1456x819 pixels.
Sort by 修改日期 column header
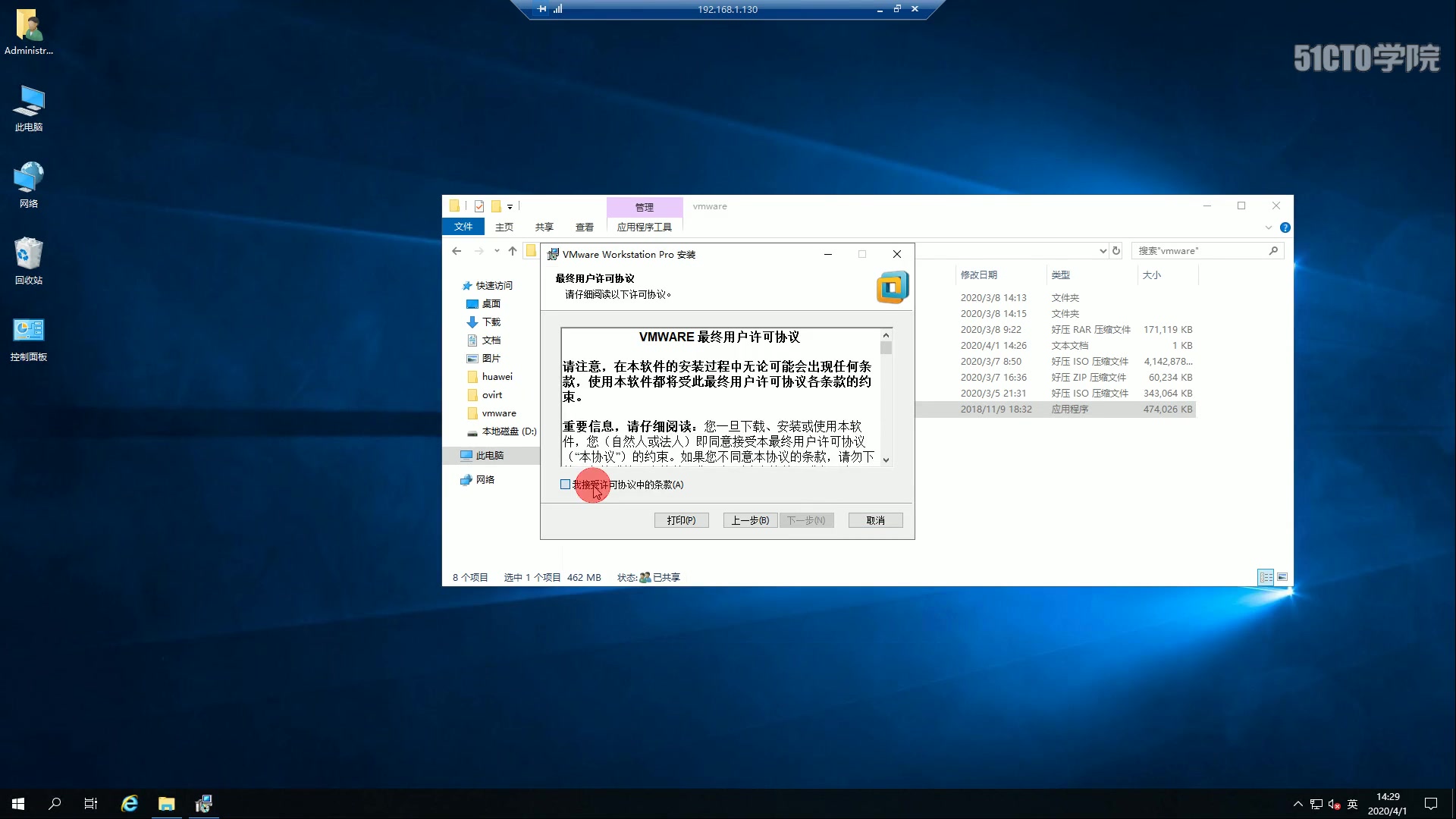[978, 275]
